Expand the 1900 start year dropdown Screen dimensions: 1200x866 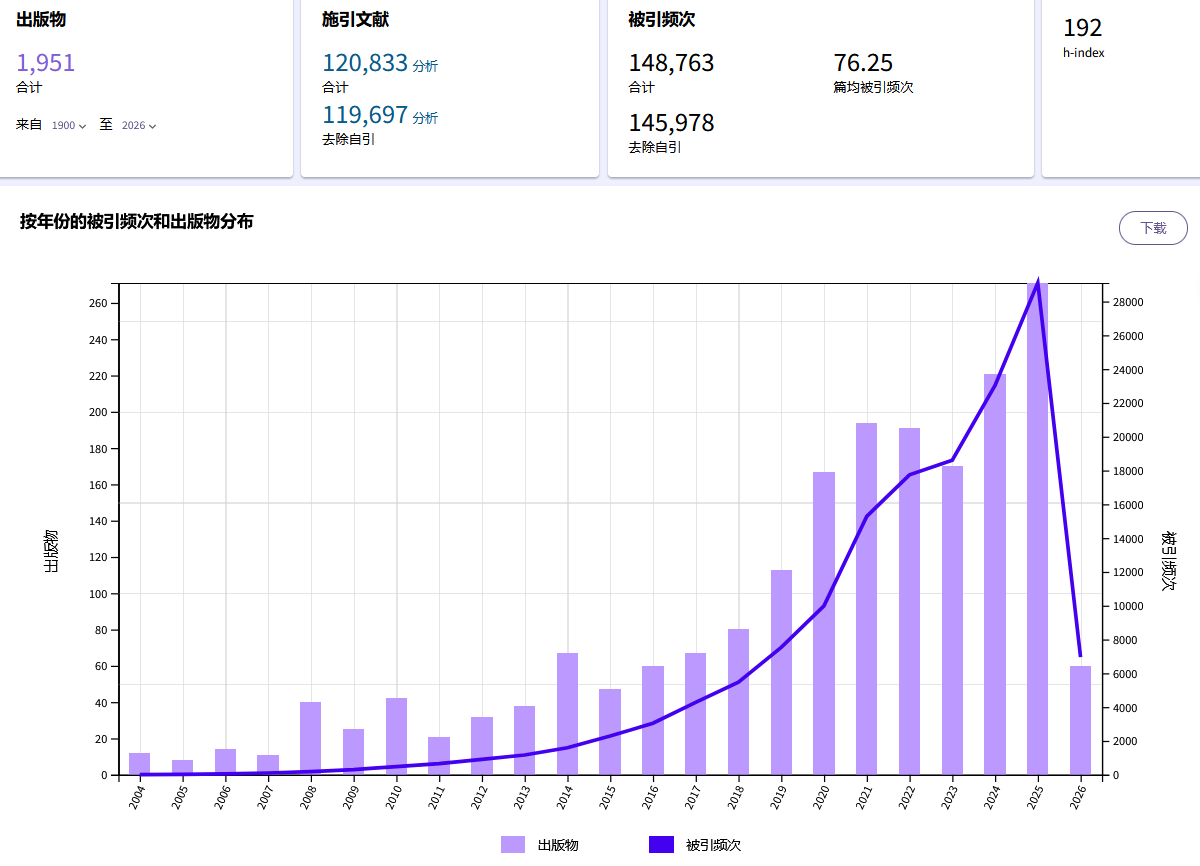pyautogui.click(x=69, y=126)
